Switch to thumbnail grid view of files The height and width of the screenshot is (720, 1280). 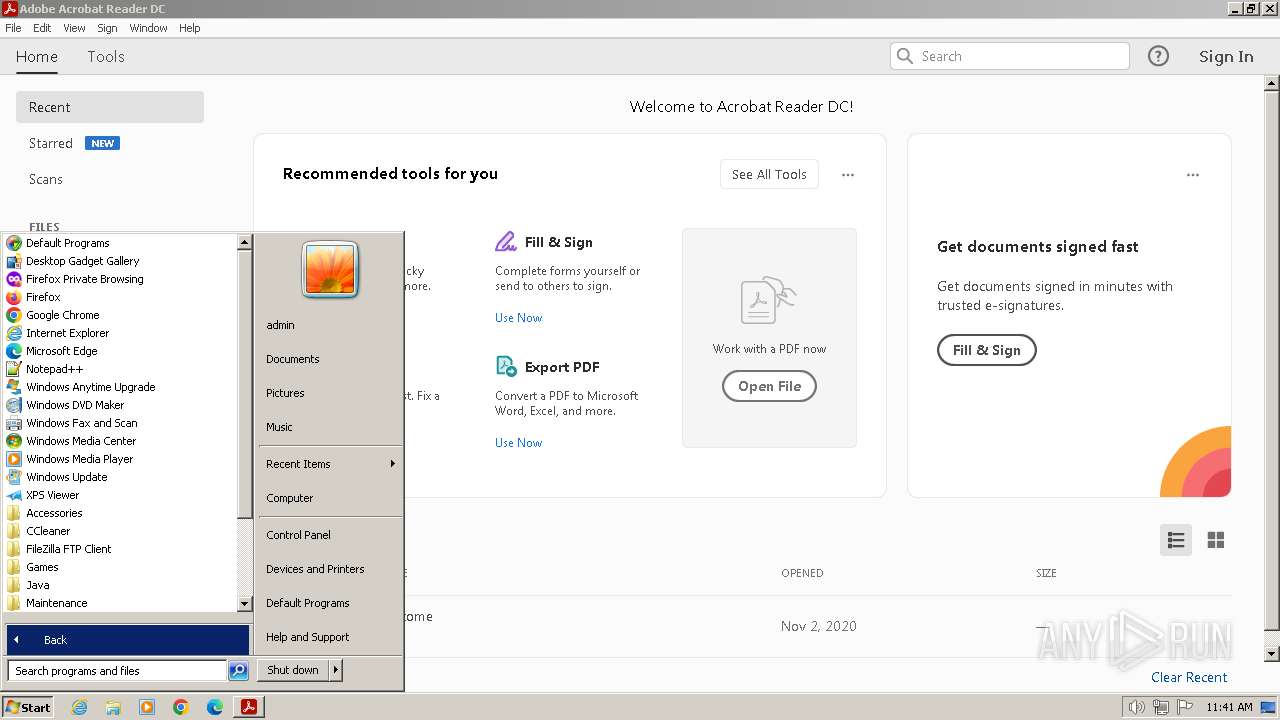pyautogui.click(x=1216, y=540)
